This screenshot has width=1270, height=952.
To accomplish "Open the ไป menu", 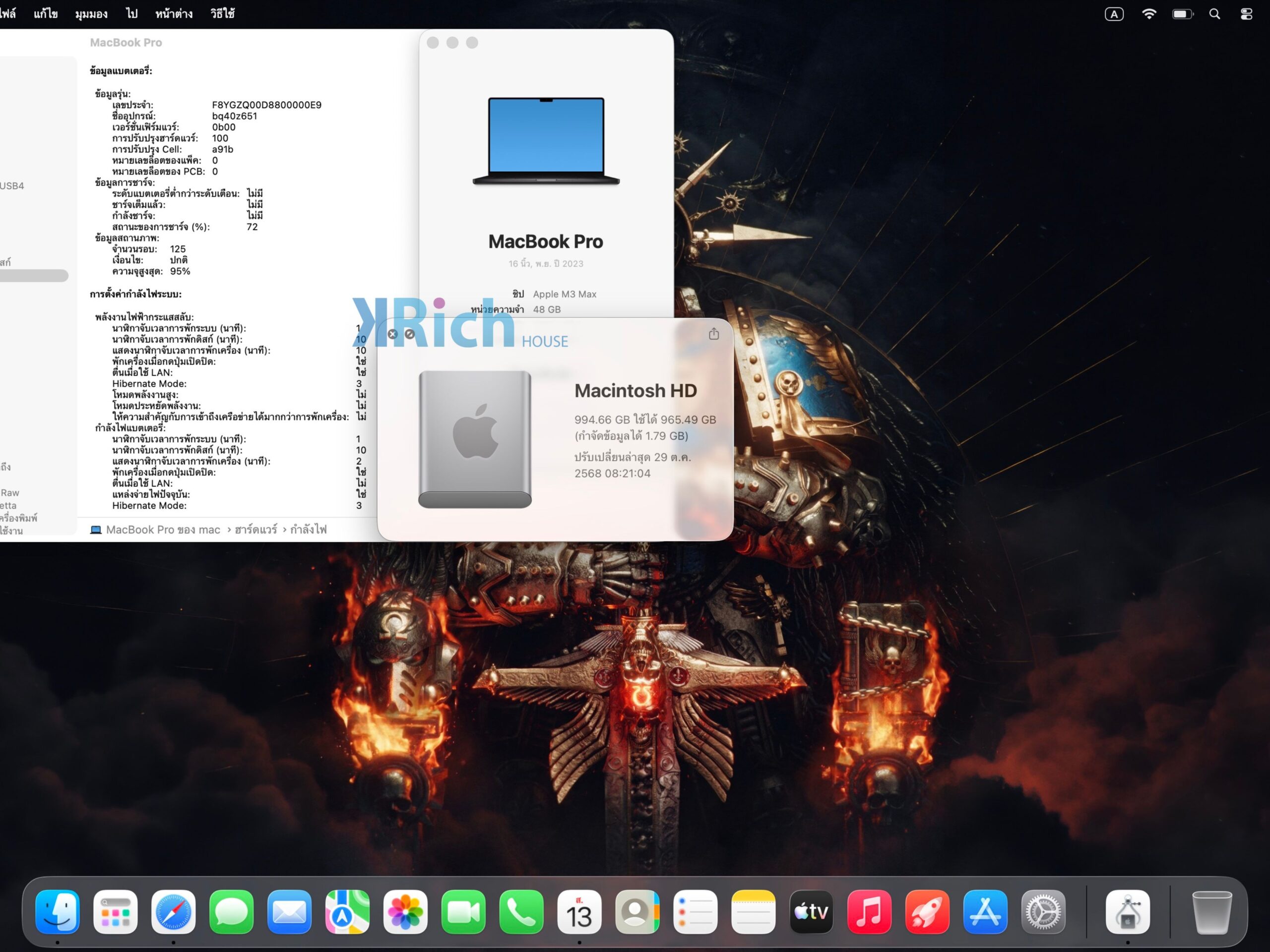I will (131, 14).
